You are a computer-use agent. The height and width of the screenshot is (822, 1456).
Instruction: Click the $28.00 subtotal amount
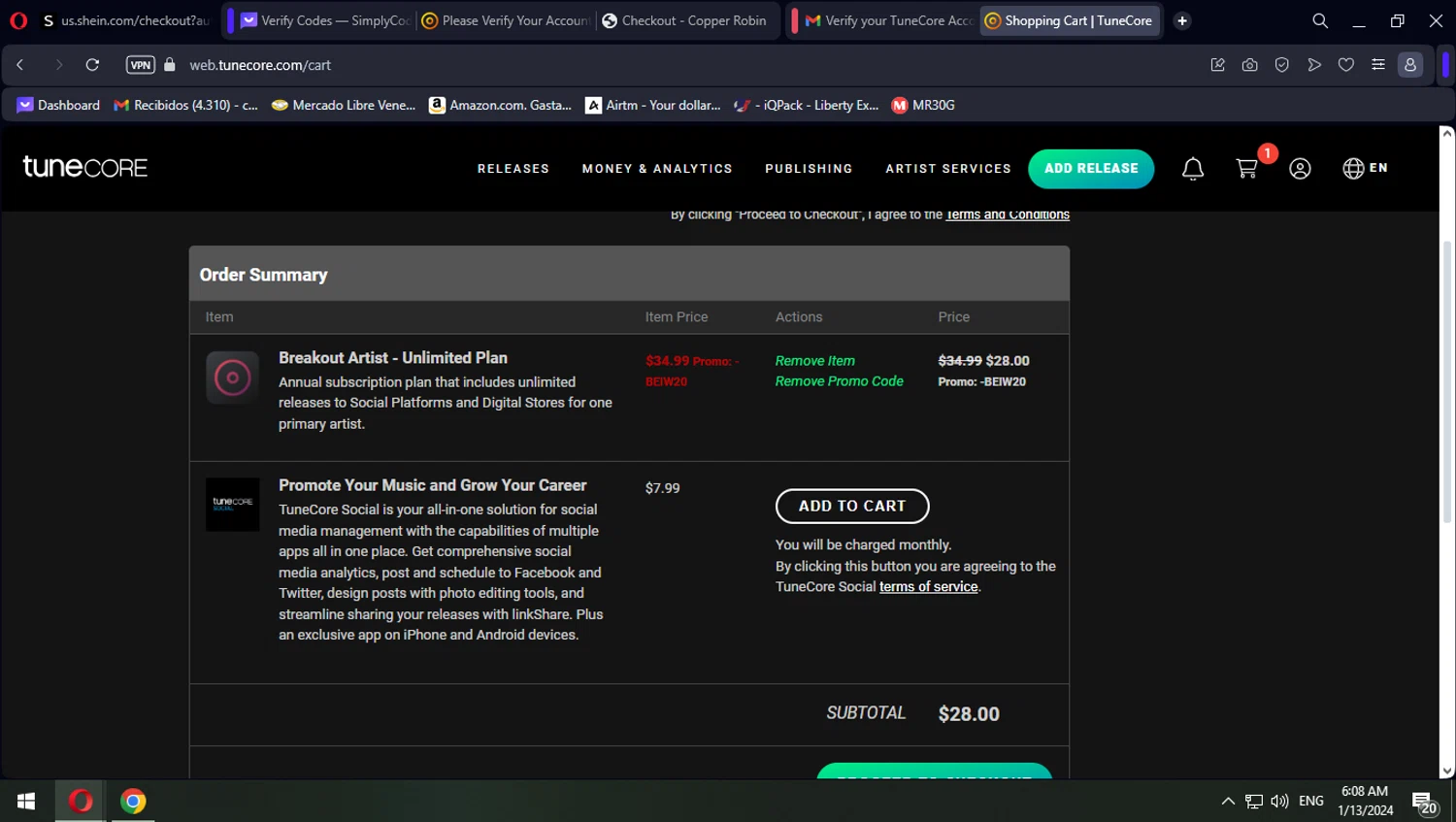(969, 714)
